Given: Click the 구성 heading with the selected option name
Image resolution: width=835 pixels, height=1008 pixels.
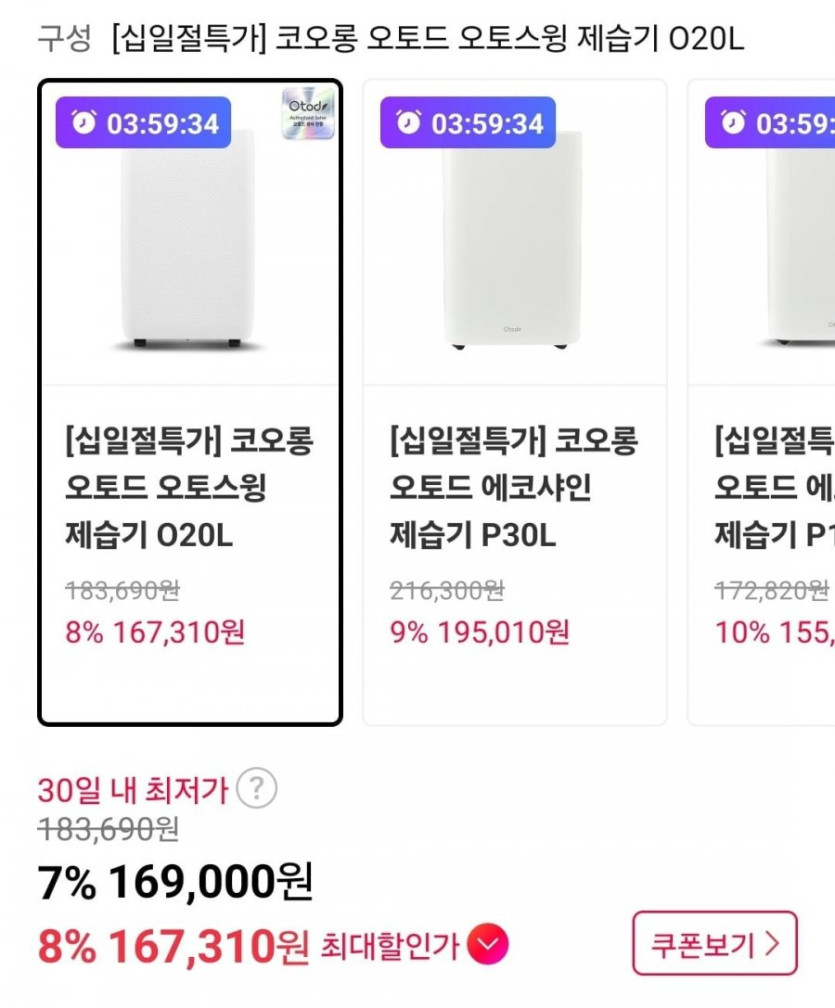Looking at the screenshot, I should [390, 40].
